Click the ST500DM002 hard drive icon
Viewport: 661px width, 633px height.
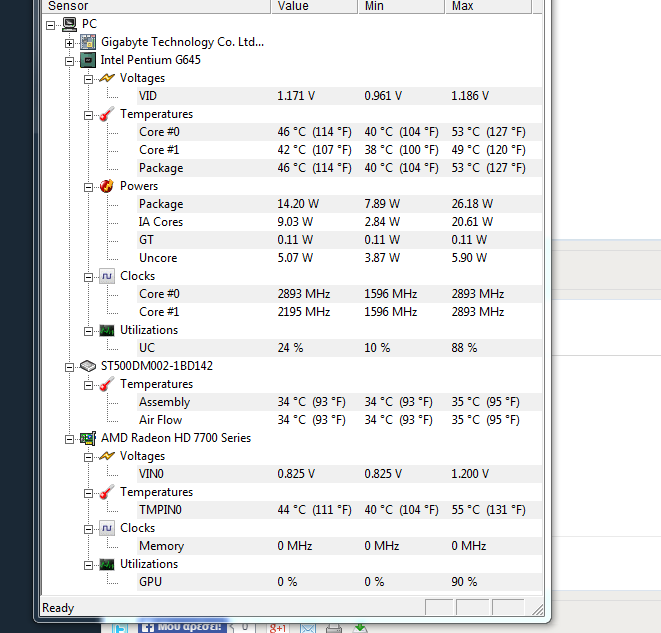click(88, 366)
